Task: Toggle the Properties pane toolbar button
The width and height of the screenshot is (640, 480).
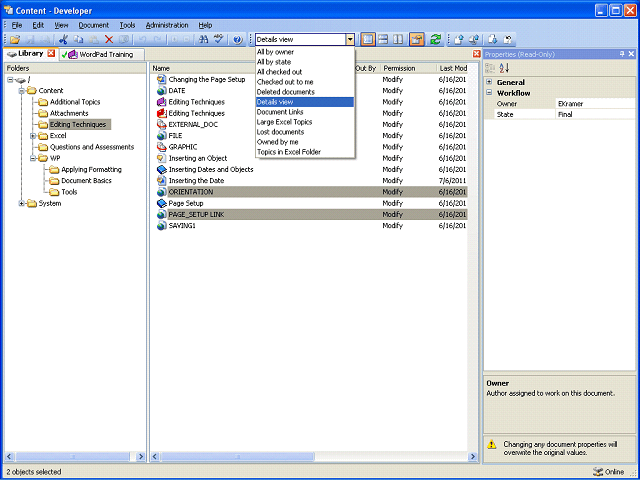Action: [x=417, y=39]
